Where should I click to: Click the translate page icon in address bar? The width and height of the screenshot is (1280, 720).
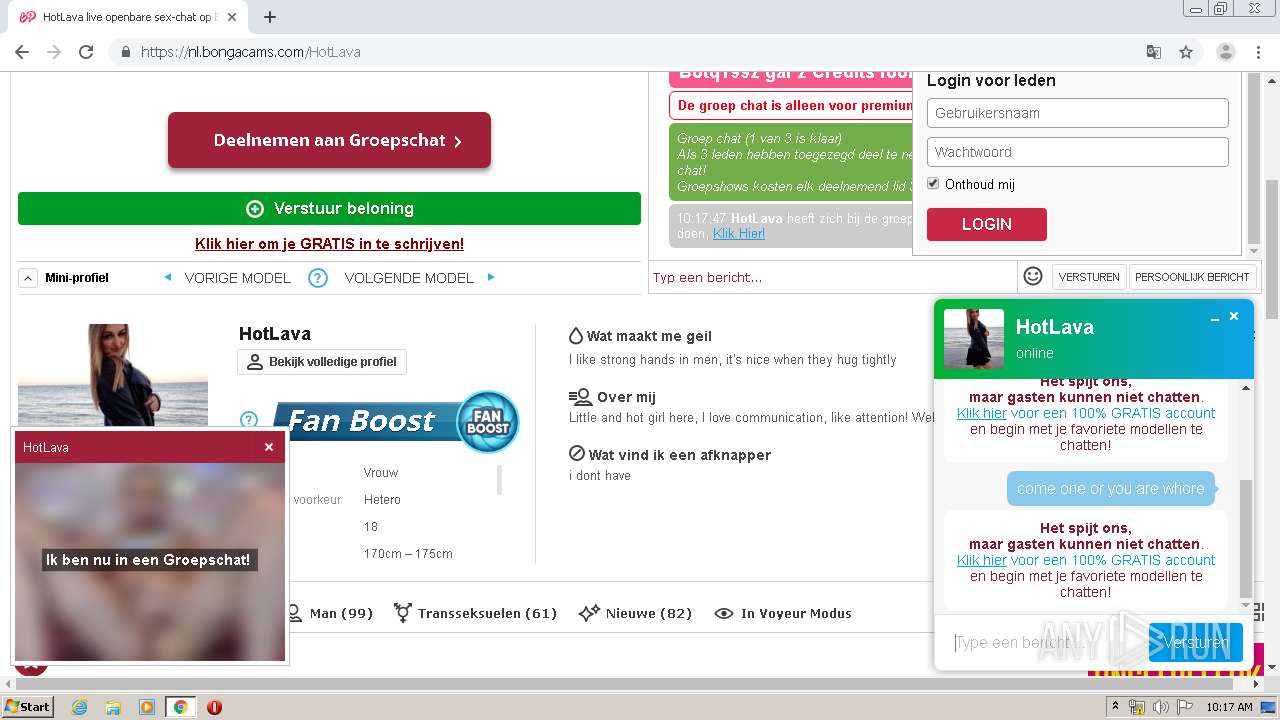coord(1154,52)
